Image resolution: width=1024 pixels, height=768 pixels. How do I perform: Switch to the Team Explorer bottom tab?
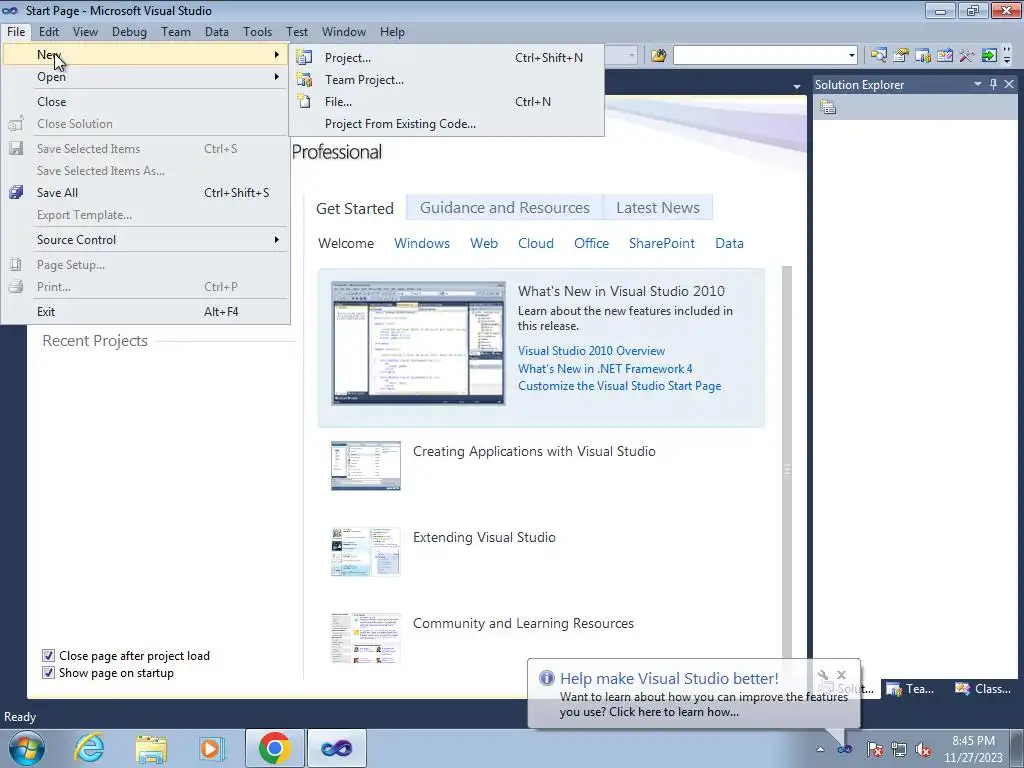click(911, 689)
